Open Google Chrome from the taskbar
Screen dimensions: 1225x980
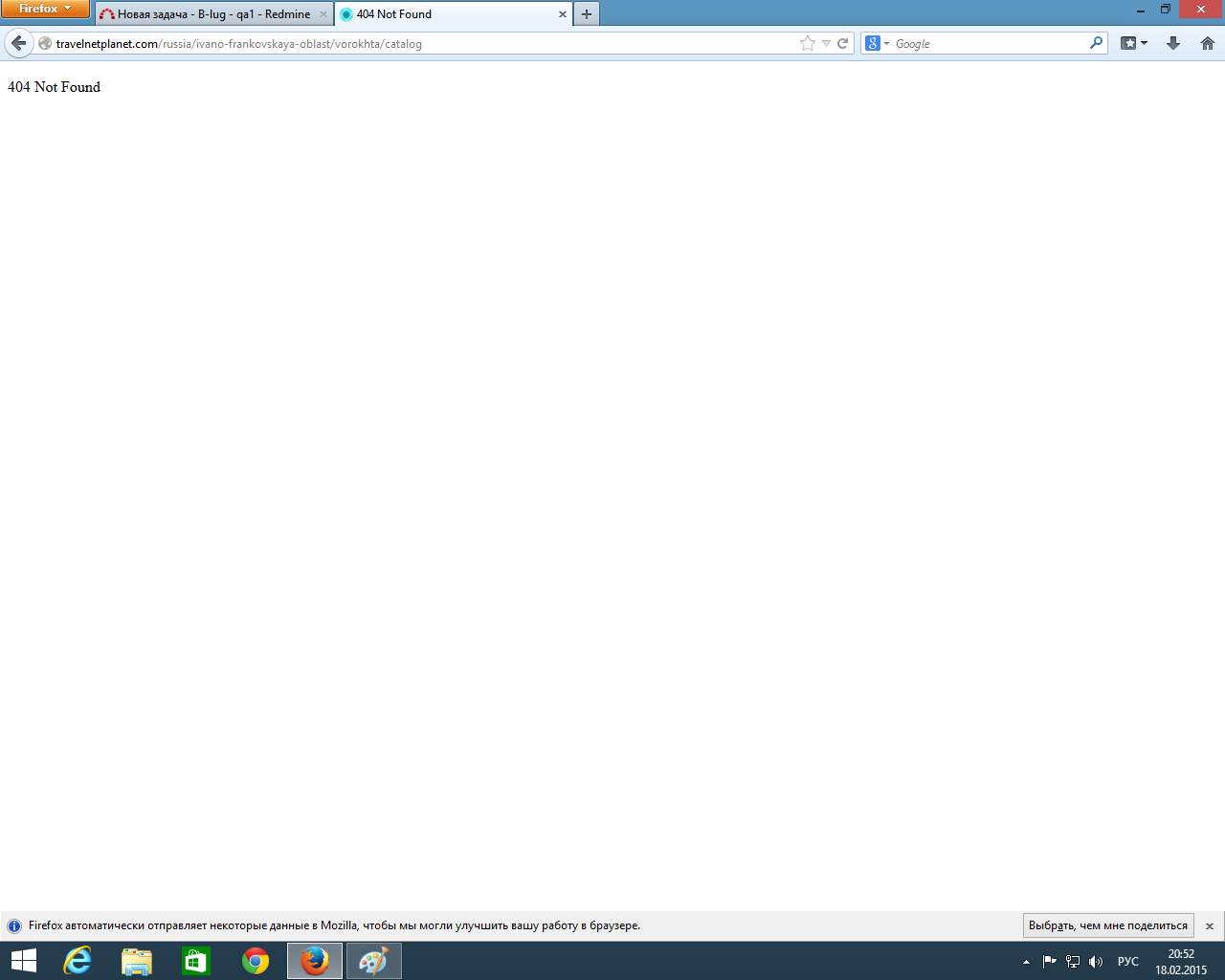(256, 961)
